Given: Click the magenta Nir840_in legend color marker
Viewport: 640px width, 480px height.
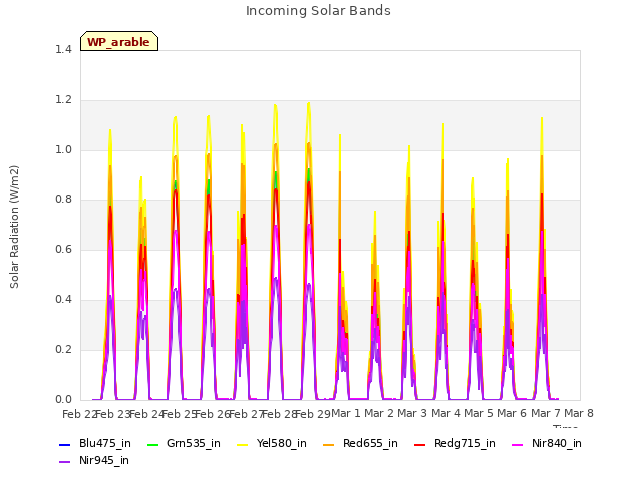Looking at the screenshot, I should pyautogui.click(x=518, y=444).
